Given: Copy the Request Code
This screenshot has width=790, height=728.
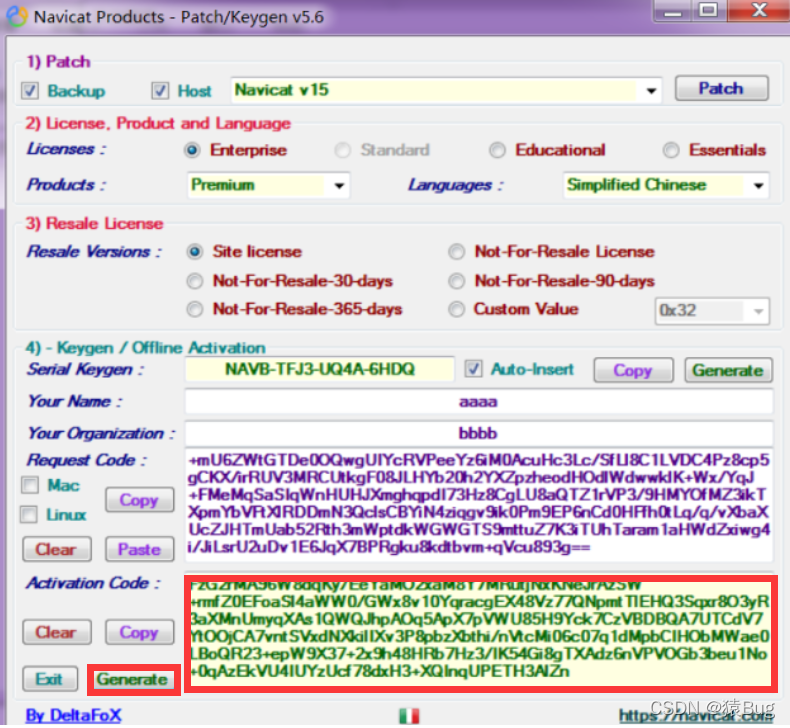Looking at the screenshot, I should click(140, 500).
